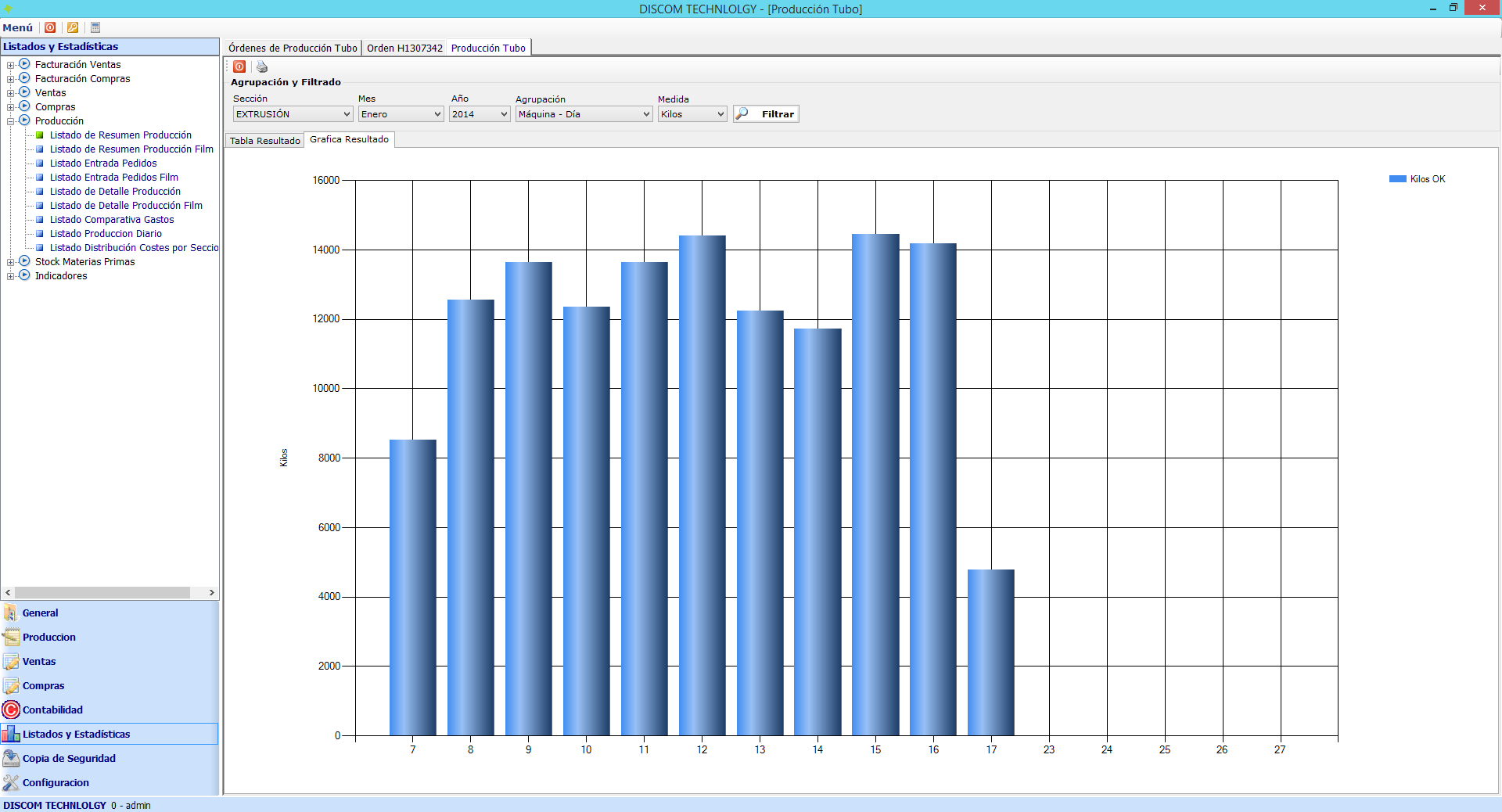Open Configuracion tools icon in sidebar
Viewport: 1502px width, 812px height.
[11, 782]
